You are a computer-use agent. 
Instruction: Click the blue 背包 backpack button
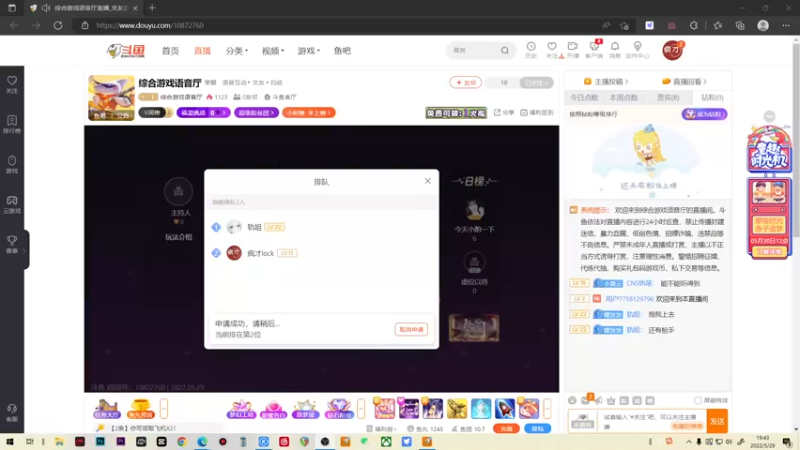(x=537, y=429)
